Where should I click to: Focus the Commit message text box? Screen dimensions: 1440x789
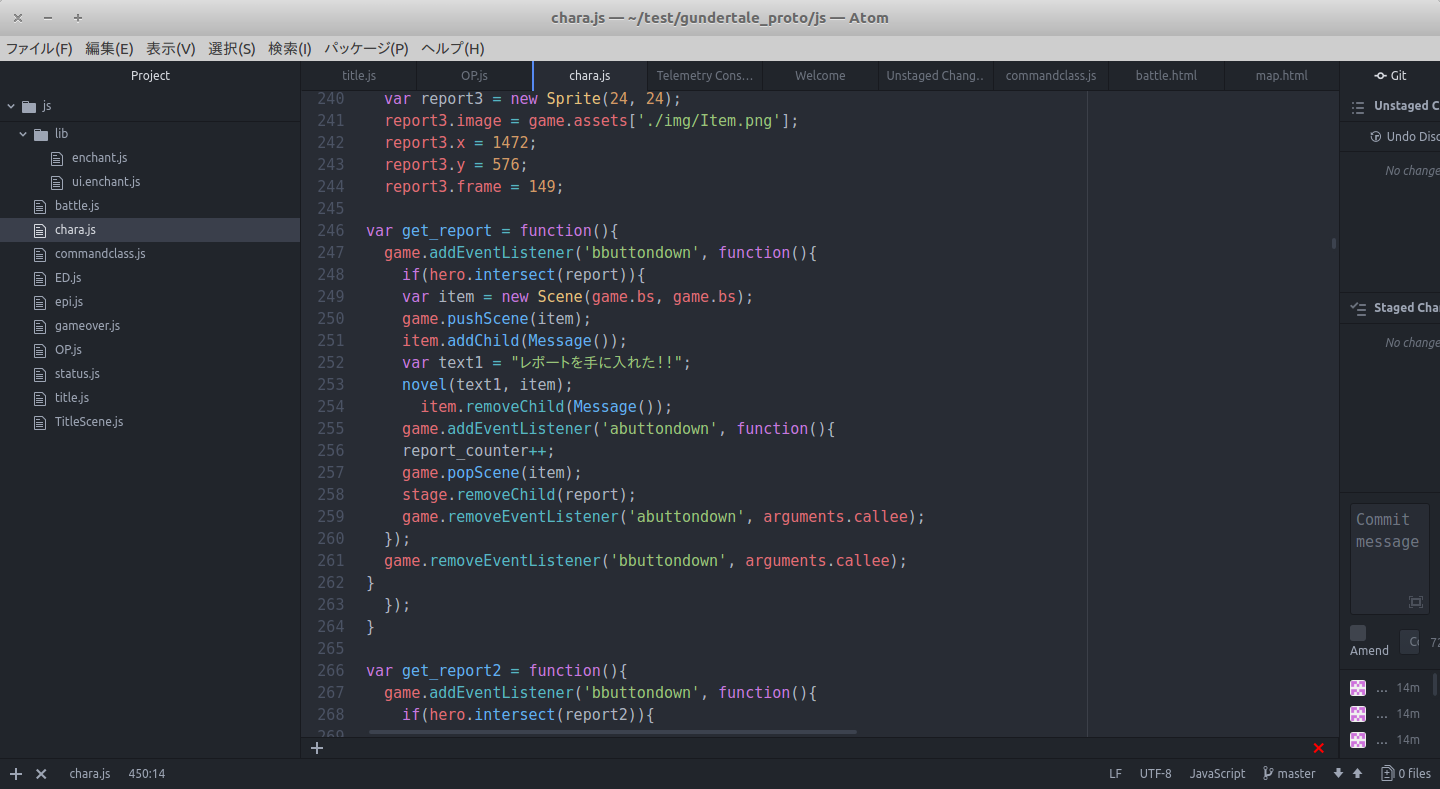[1389, 559]
